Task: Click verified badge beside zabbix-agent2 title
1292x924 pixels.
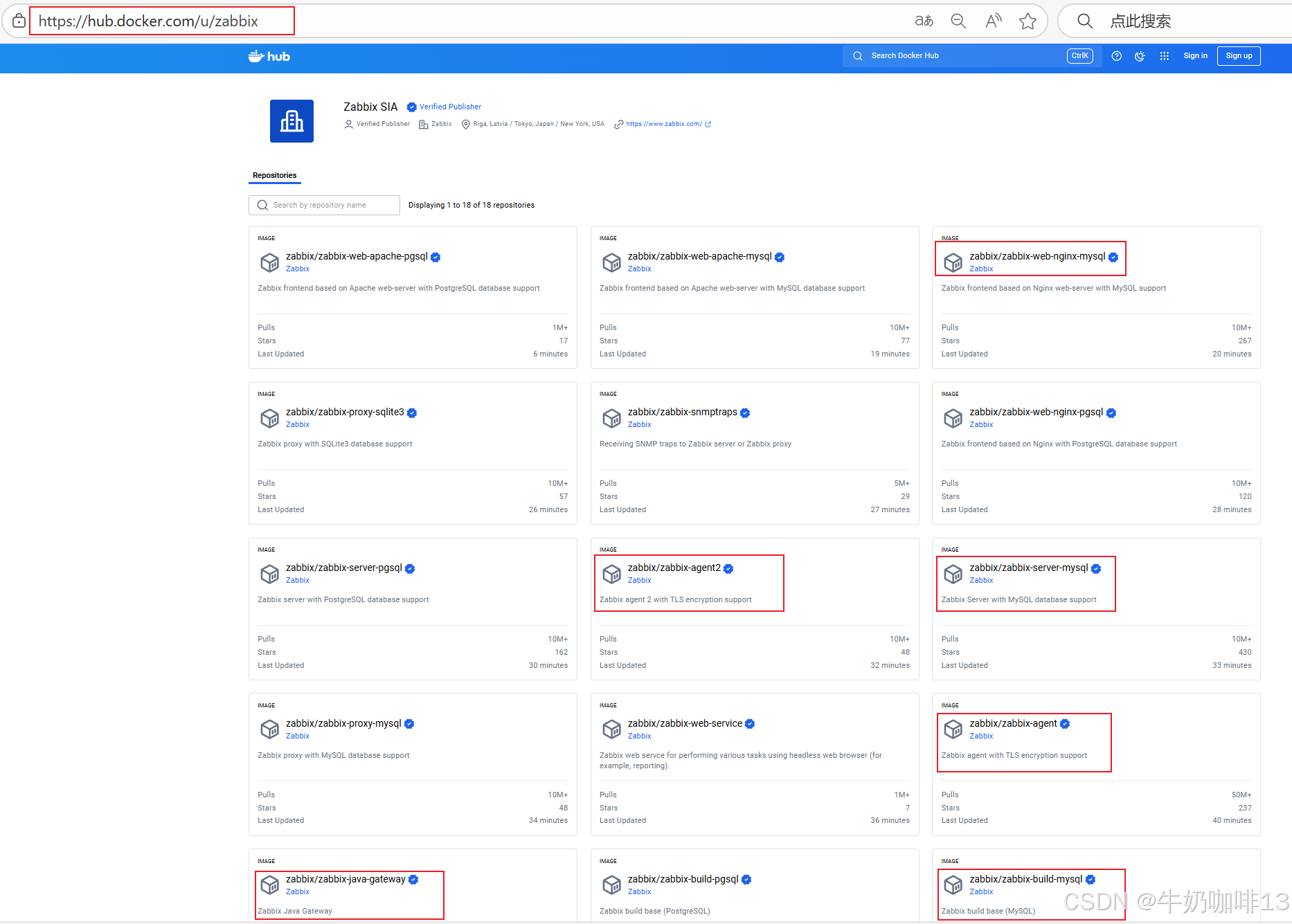Action: click(x=728, y=568)
